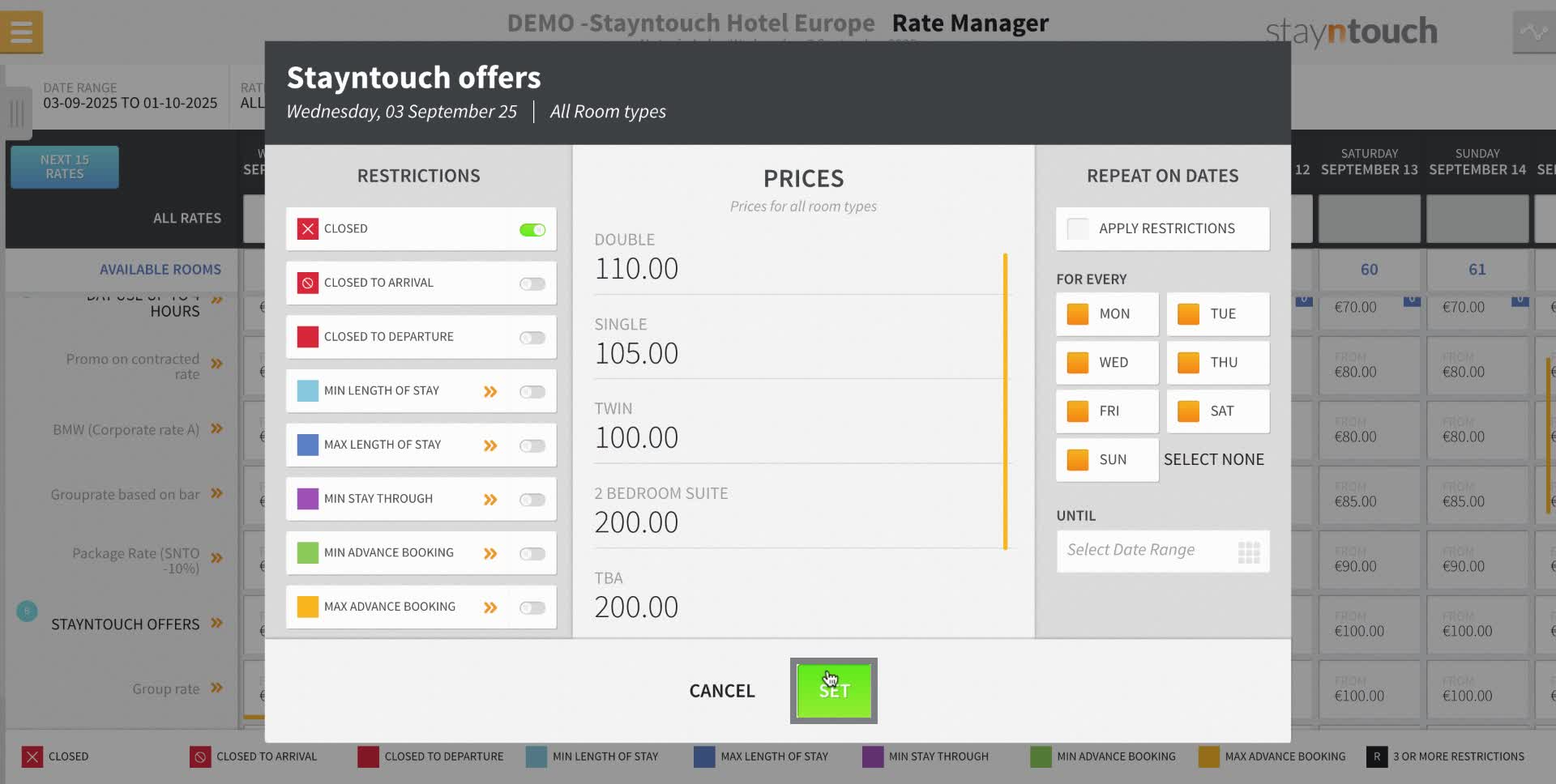This screenshot has width=1556, height=784.
Task: Click the activity graph icon at top right
Action: (1533, 32)
